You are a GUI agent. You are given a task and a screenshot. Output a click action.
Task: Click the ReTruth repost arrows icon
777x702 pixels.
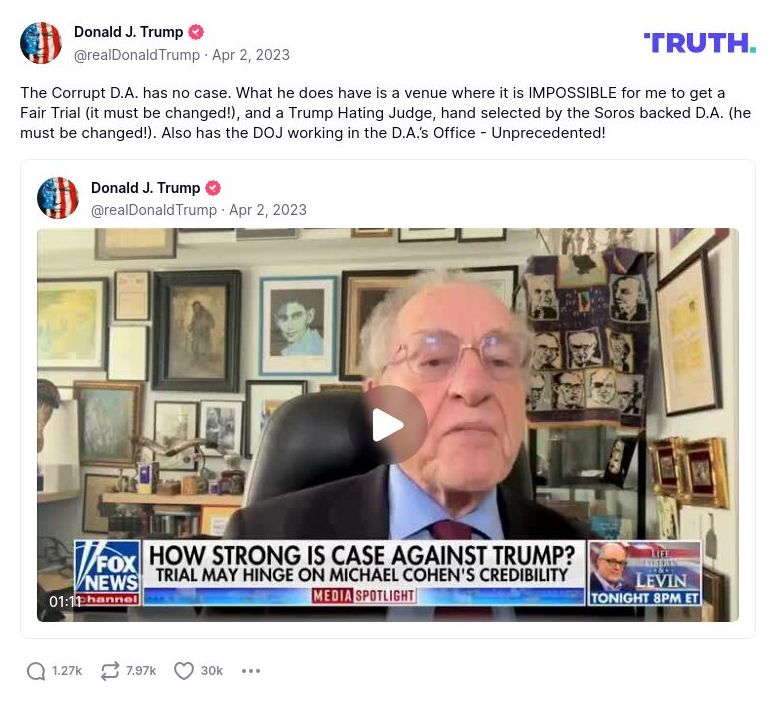[x=110, y=671]
